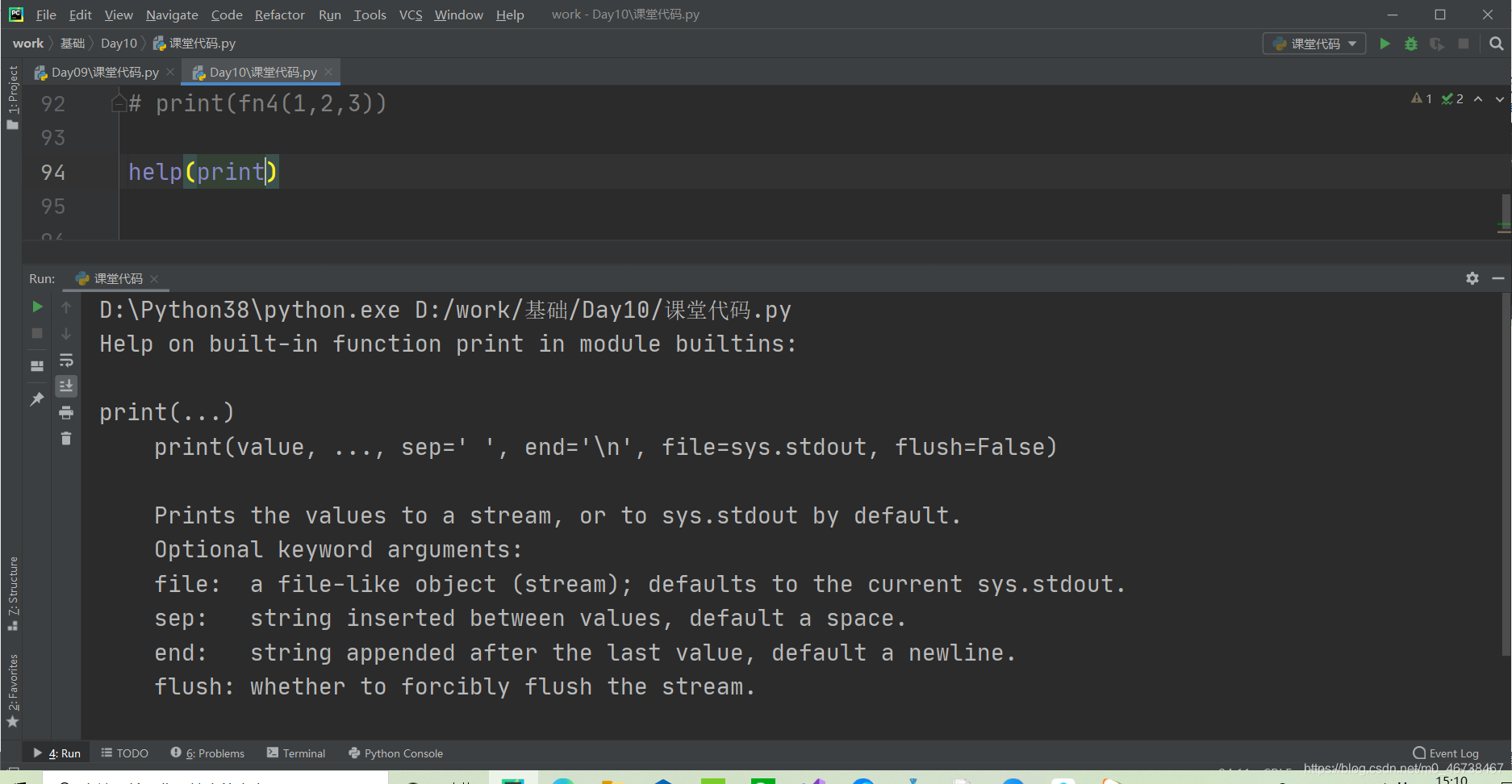Open the Terminal tool window
This screenshot has width=1512, height=784.
(296, 753)
